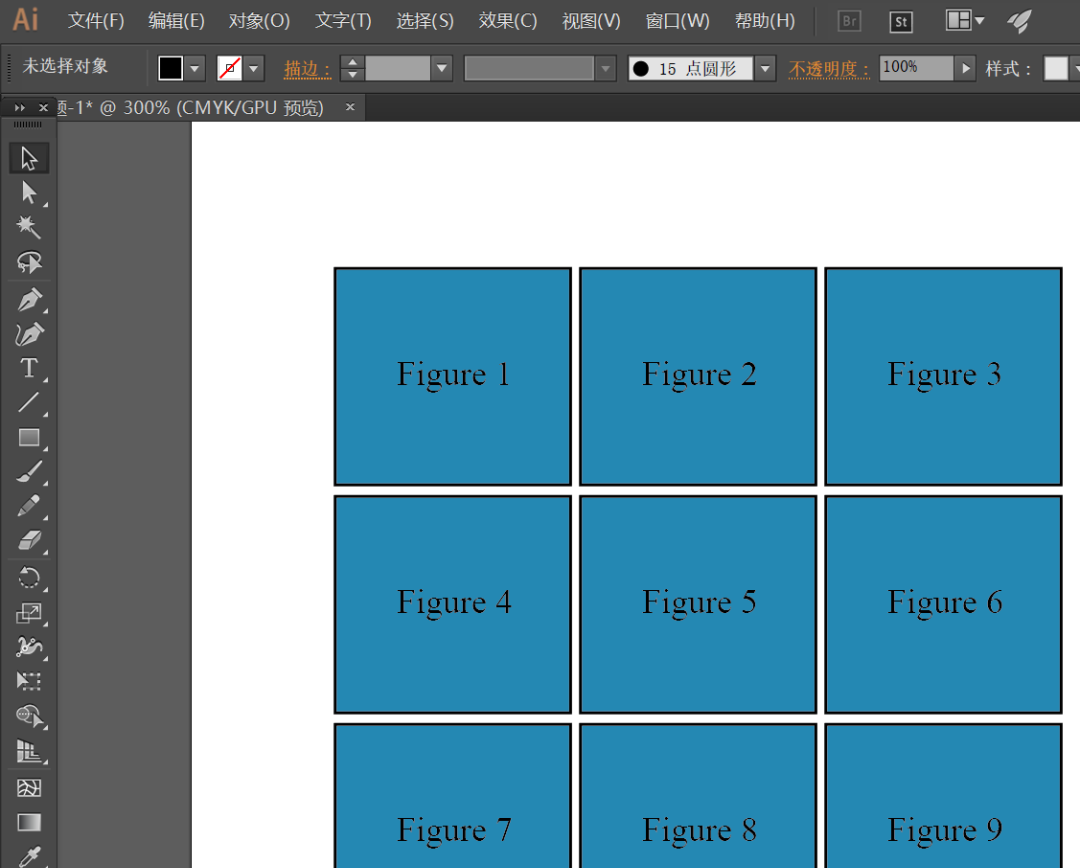Close the tools panel

43,107
